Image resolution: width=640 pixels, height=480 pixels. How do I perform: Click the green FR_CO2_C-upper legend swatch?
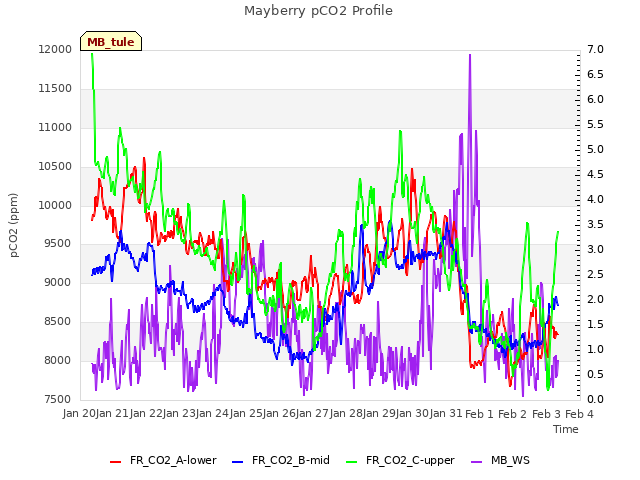point(351,462)
